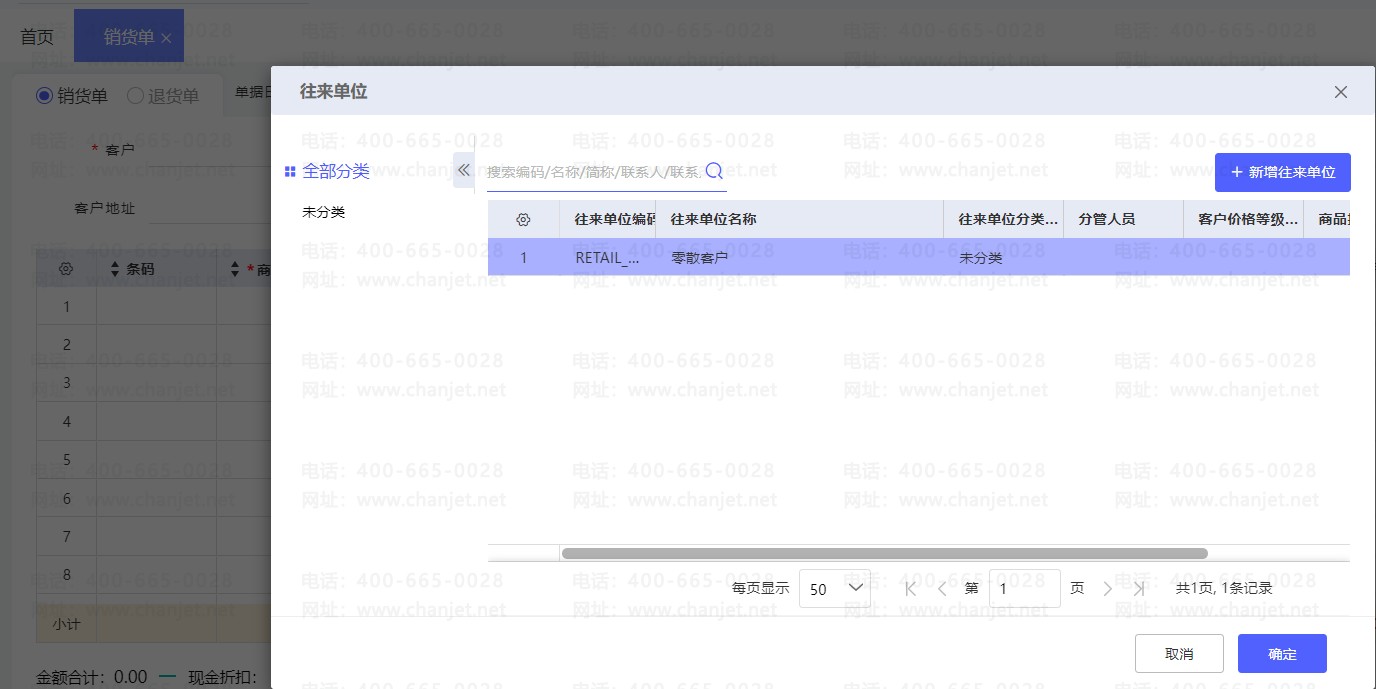Click the 确定 button
The image size is (1376, 689).
coord(1282,654)
